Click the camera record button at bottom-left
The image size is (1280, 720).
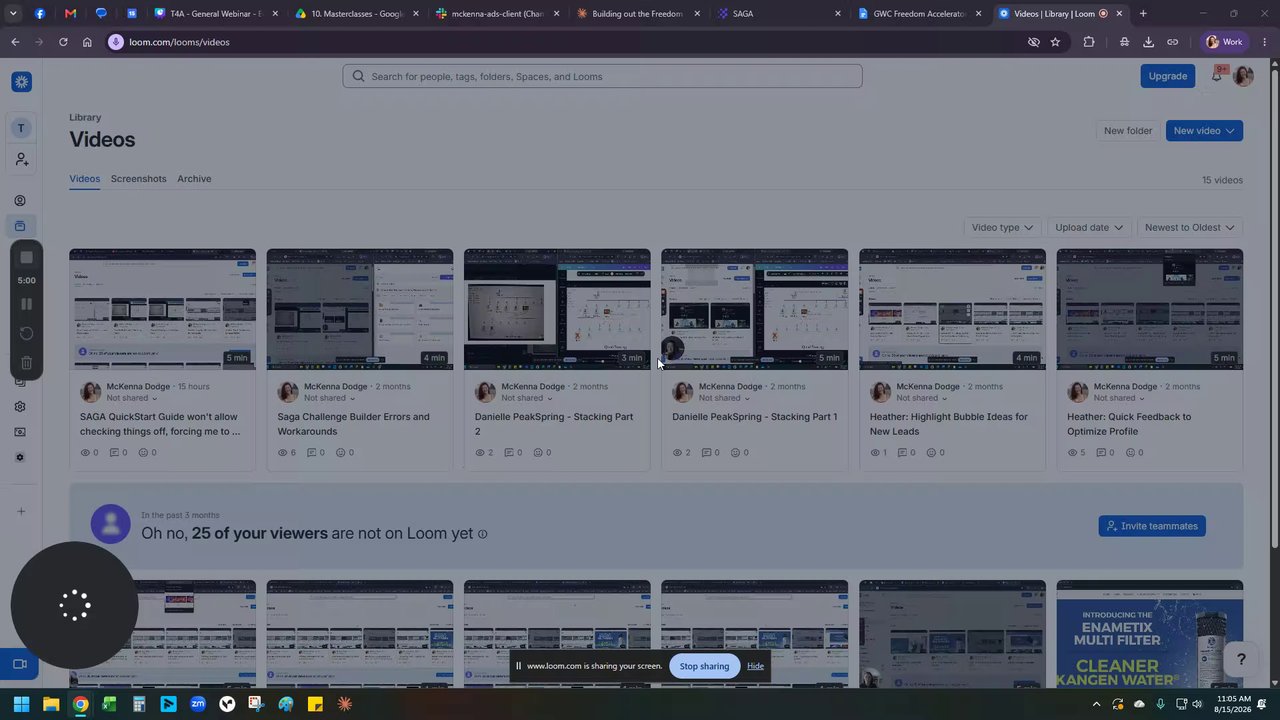(x=19, y=664)
